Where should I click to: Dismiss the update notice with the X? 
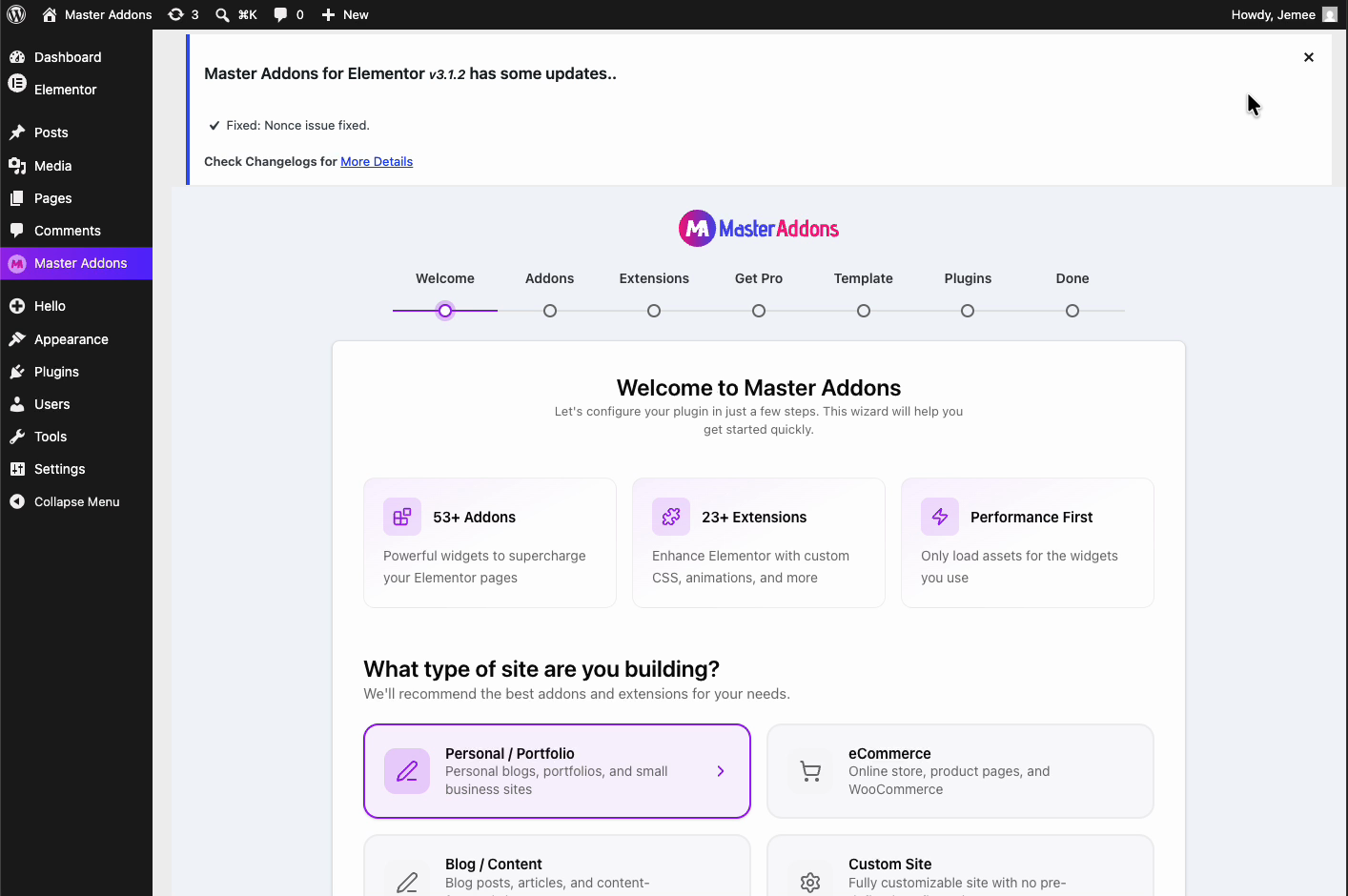click(1309, 57)
